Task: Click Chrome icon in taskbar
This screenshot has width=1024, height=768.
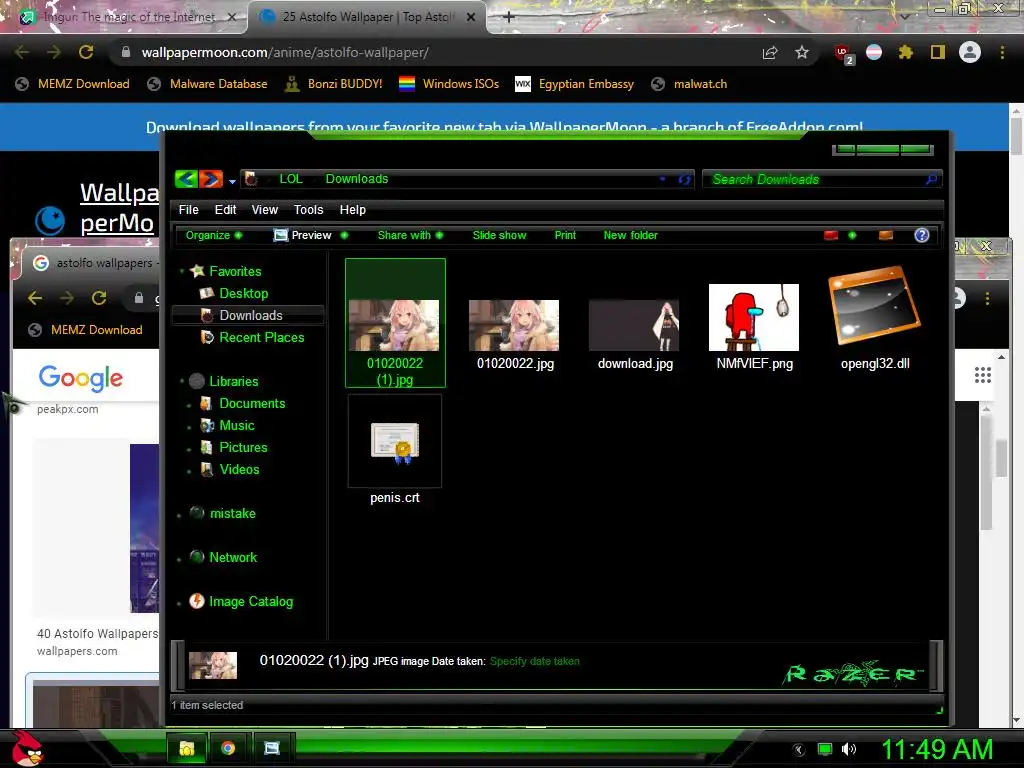Action: pyautogui.click(x=228, y=748)
